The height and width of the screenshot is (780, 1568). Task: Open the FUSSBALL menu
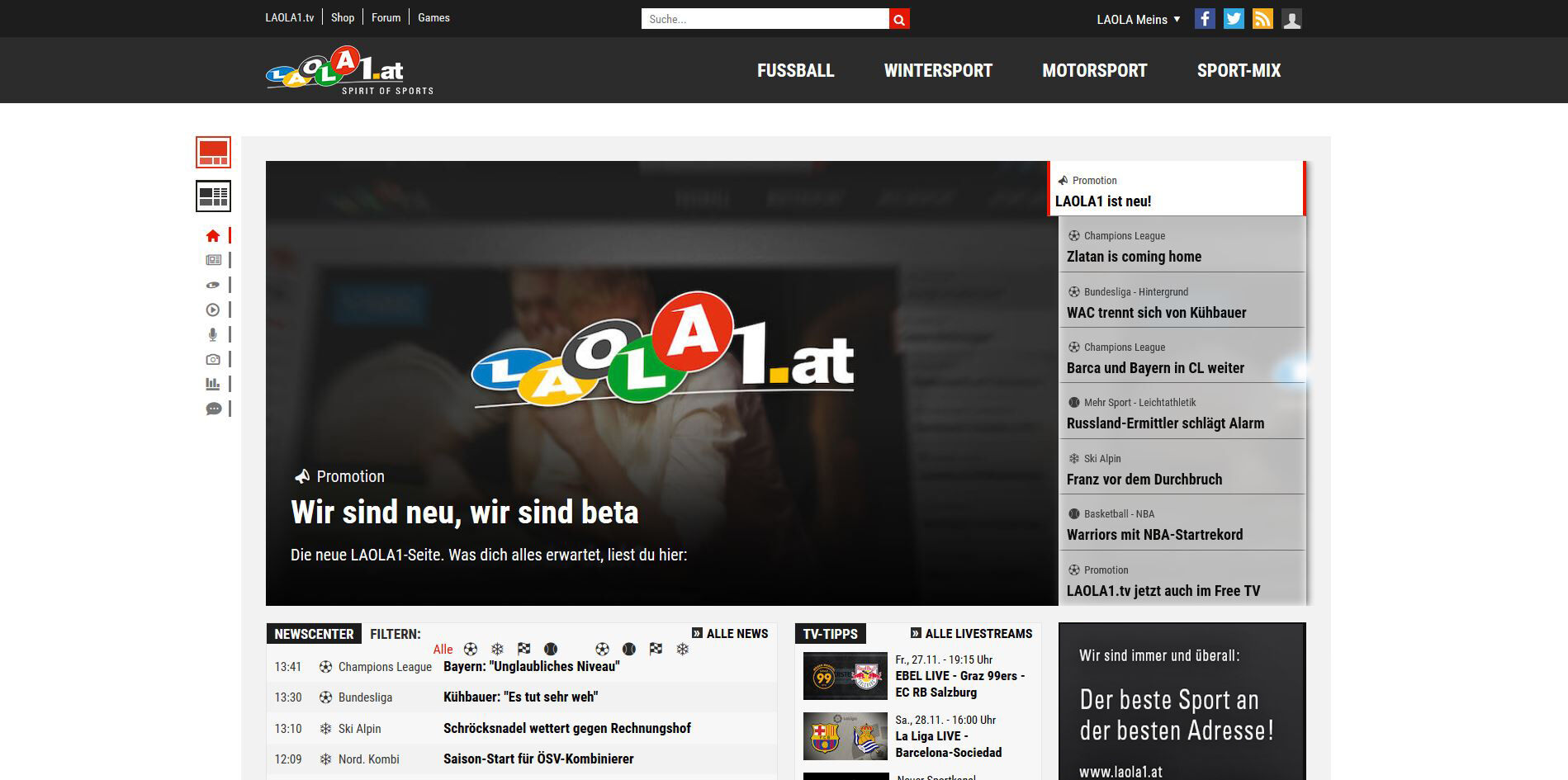coord(796,71)
